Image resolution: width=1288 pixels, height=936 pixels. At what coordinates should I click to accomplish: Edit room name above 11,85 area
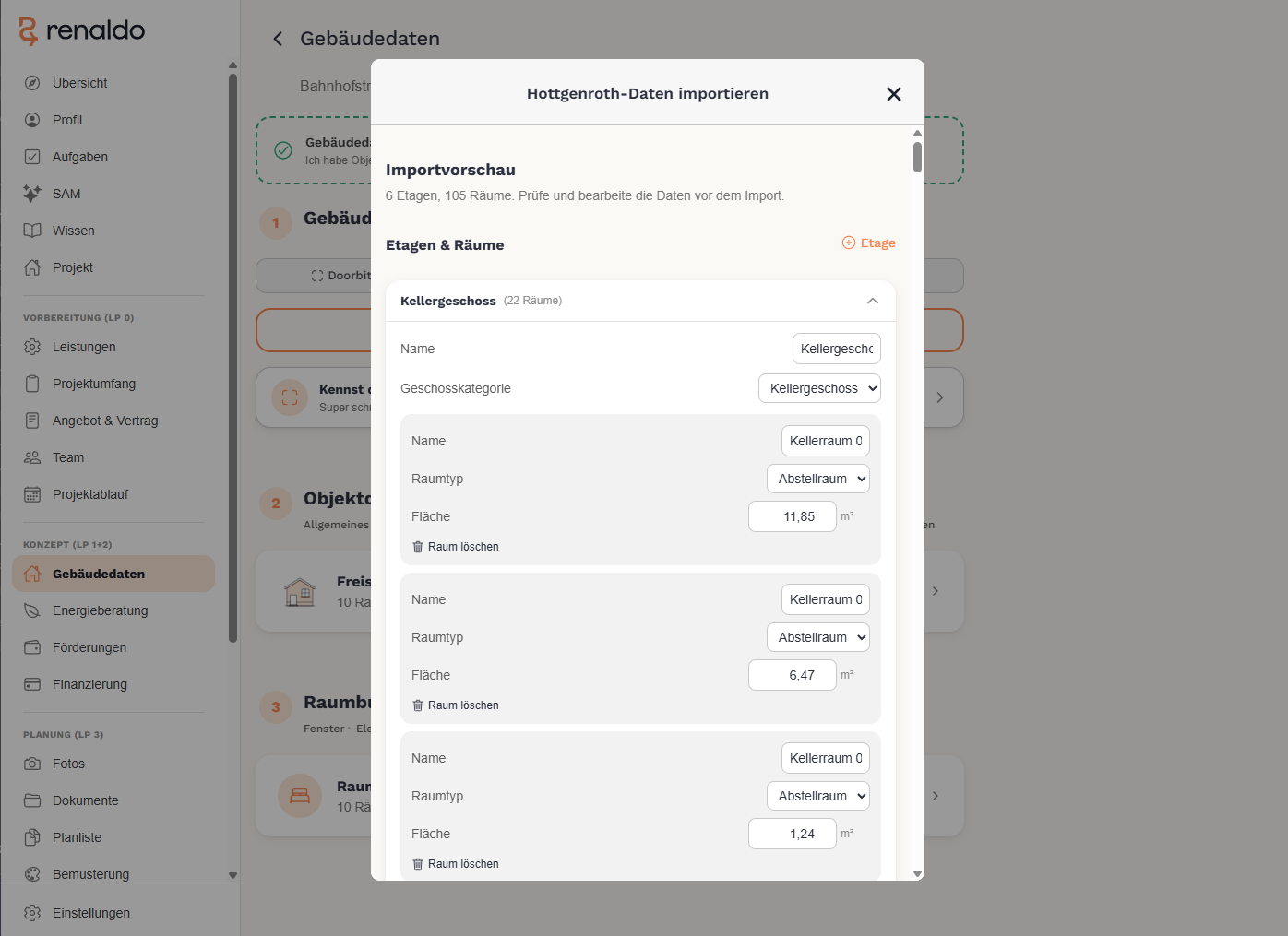(x=826, y=441)
